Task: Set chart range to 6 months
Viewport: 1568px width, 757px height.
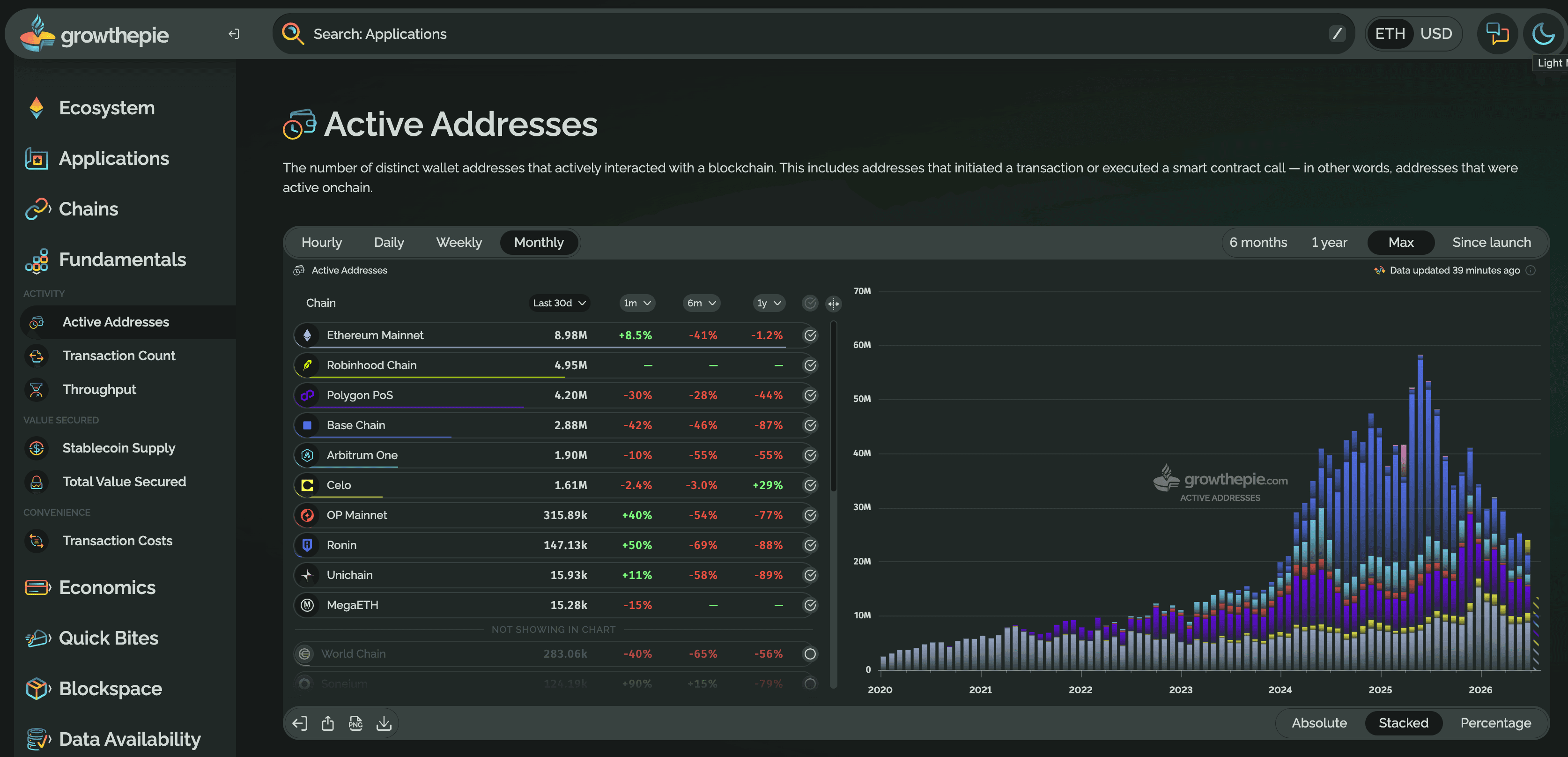Action: pos(1258,242)
